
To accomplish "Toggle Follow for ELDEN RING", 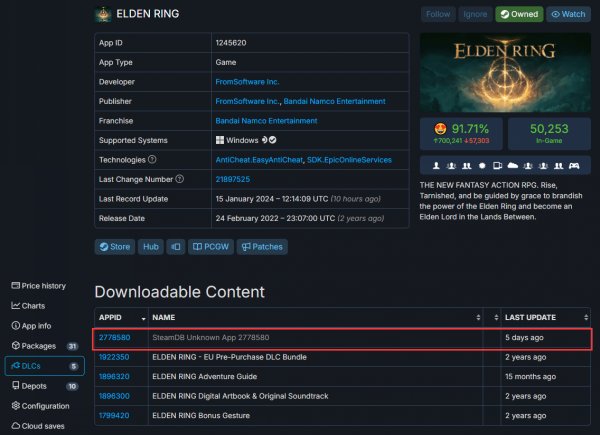I will click(x=438, y=14).
